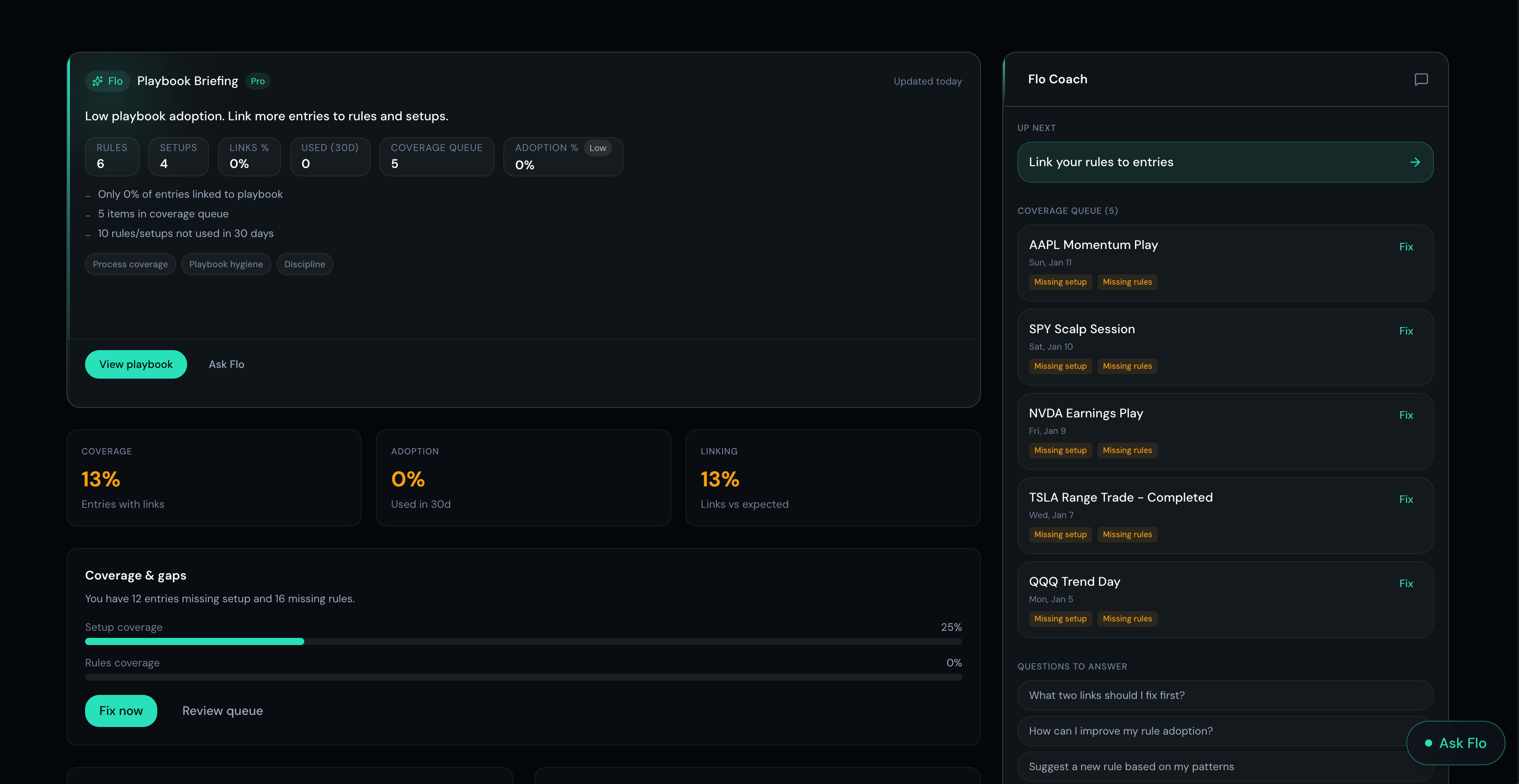
Task: Fix the QQQ Trend Day entry
Action: [x=1406, y=584]
